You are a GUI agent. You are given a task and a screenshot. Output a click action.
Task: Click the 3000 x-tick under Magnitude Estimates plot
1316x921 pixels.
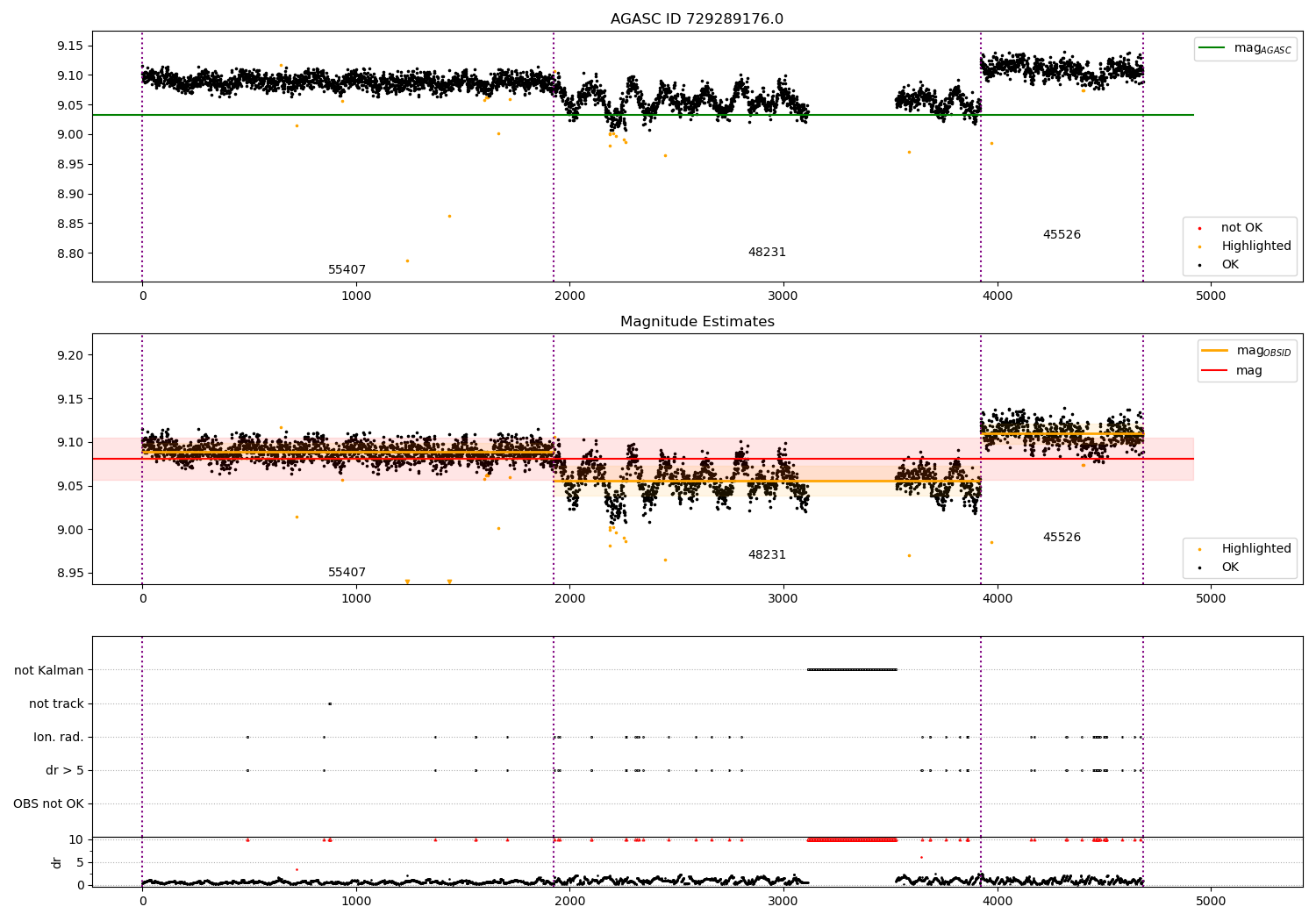(783, 599)
